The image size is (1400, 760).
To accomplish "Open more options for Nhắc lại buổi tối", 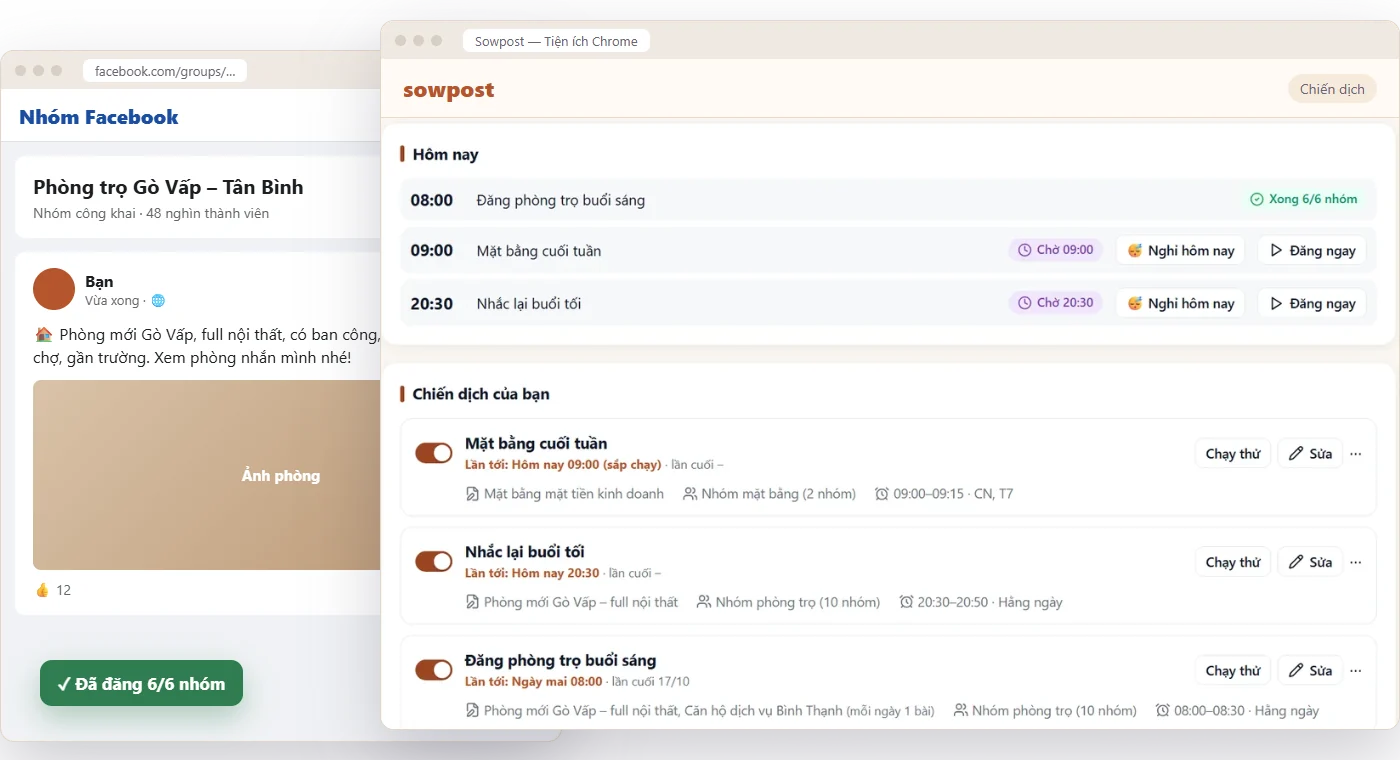I will (1356, 562).
